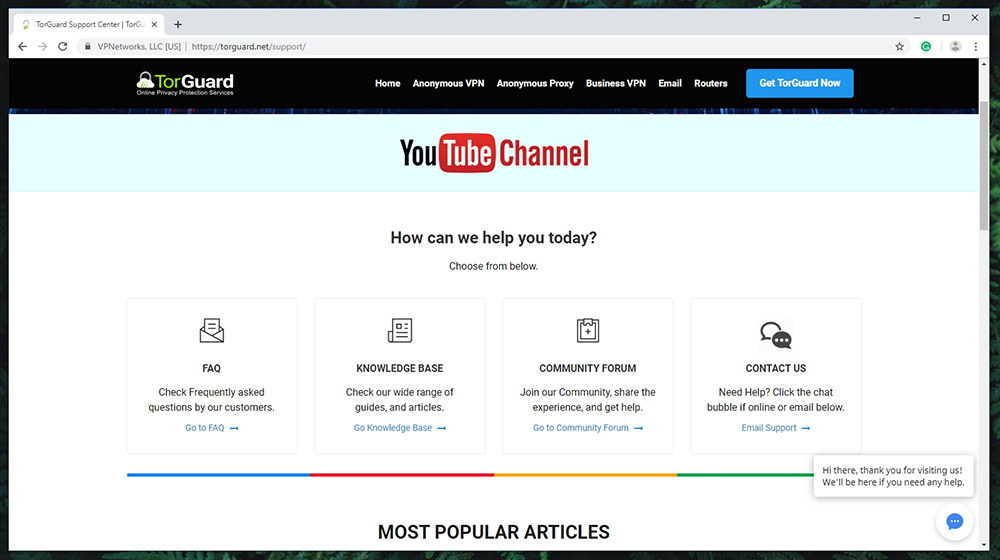Click the Get TorGuard Now button
Image resolution: width=1000 pixels, height=560 pixels.
pos(800,84)
